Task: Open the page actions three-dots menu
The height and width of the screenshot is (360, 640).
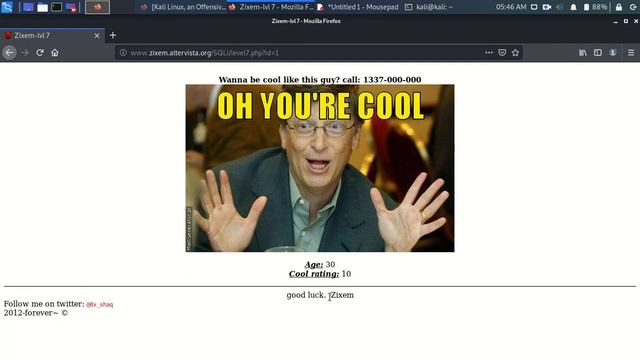Action: (489, 53)
